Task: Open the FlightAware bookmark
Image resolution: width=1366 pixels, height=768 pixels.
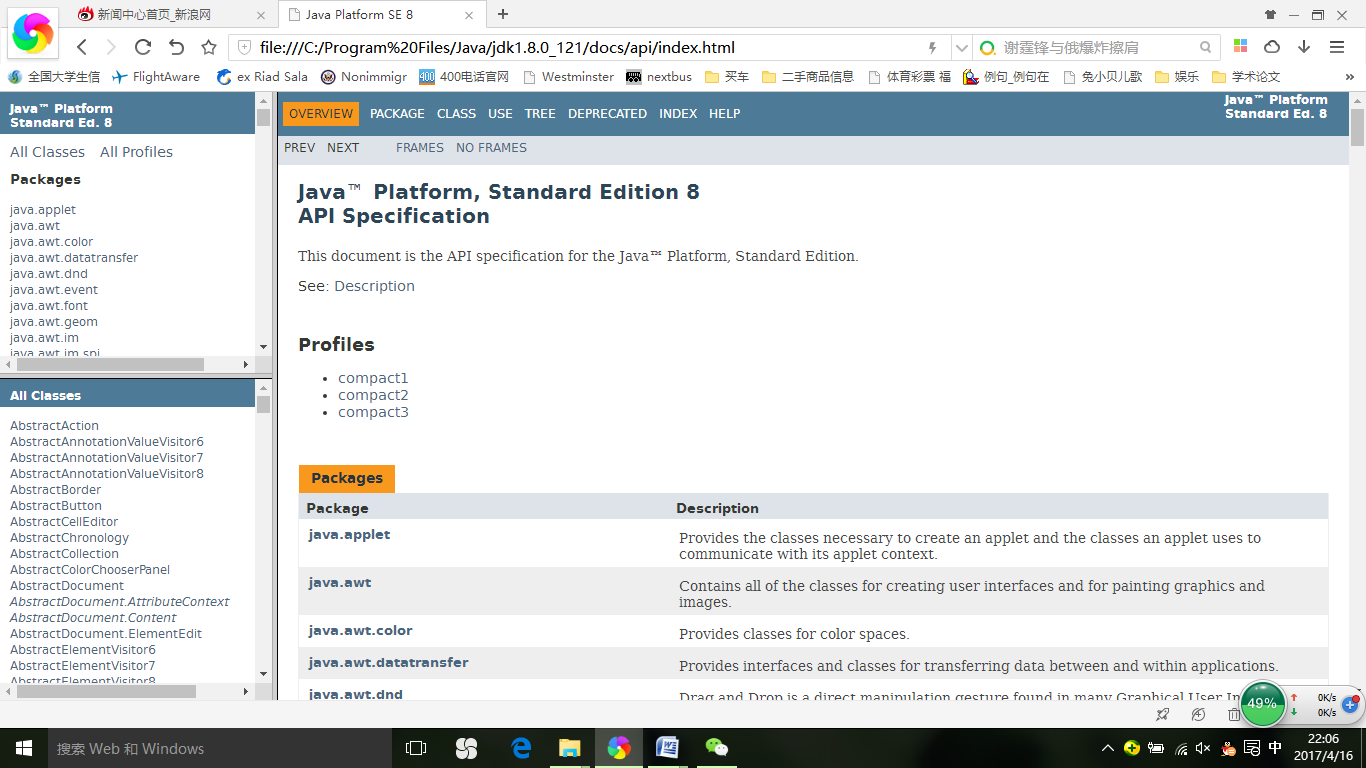Action: (x=156, y=76)
